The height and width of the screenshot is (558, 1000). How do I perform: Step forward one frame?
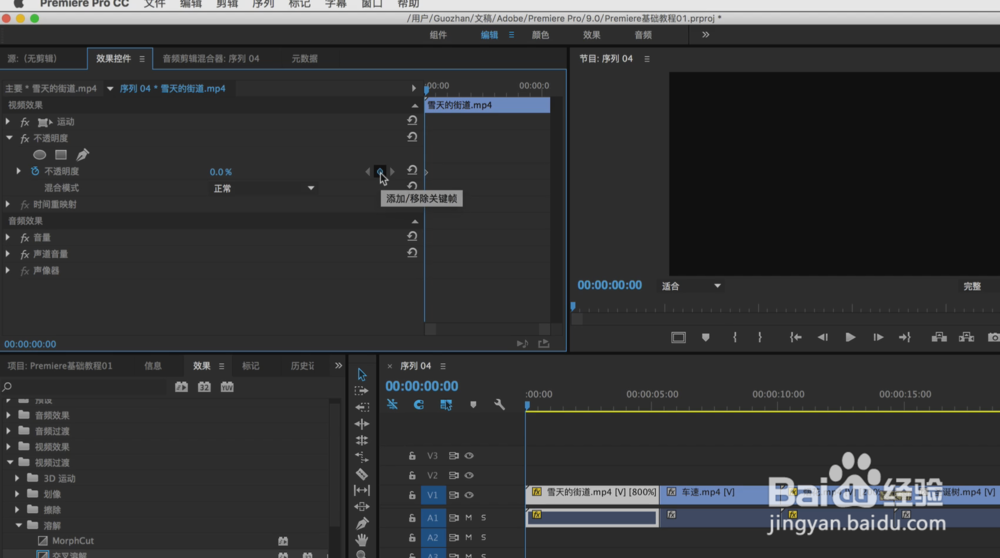[878, 337]
